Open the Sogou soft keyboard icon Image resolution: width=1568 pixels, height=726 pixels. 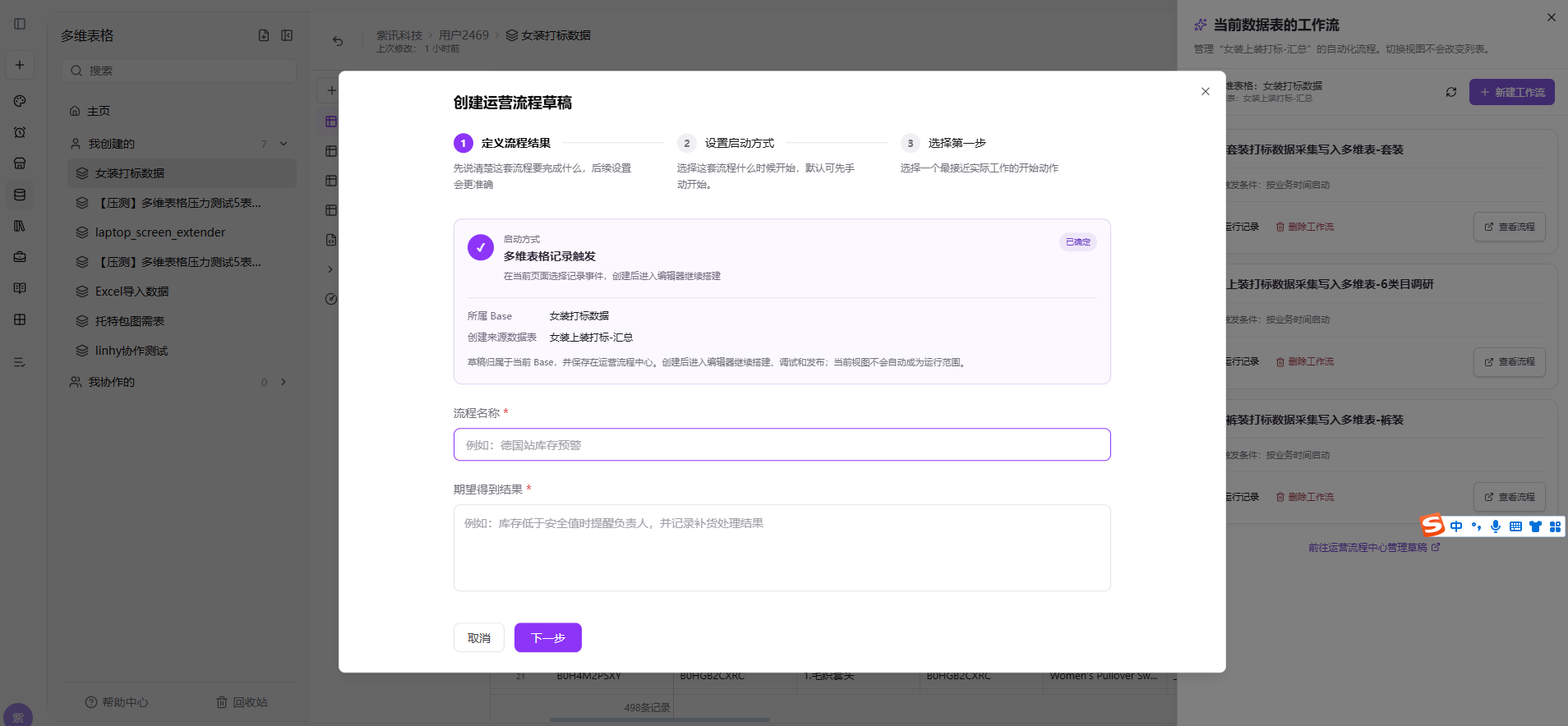click(x=1515, y=526)
